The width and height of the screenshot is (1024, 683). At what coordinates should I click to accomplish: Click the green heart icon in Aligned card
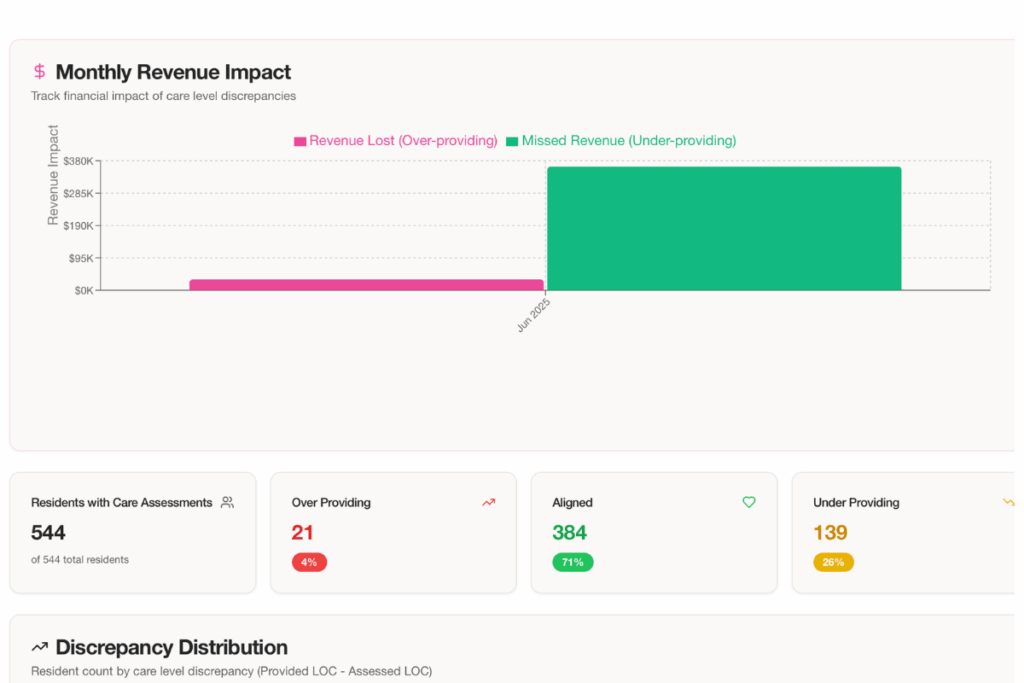point(749,503)
